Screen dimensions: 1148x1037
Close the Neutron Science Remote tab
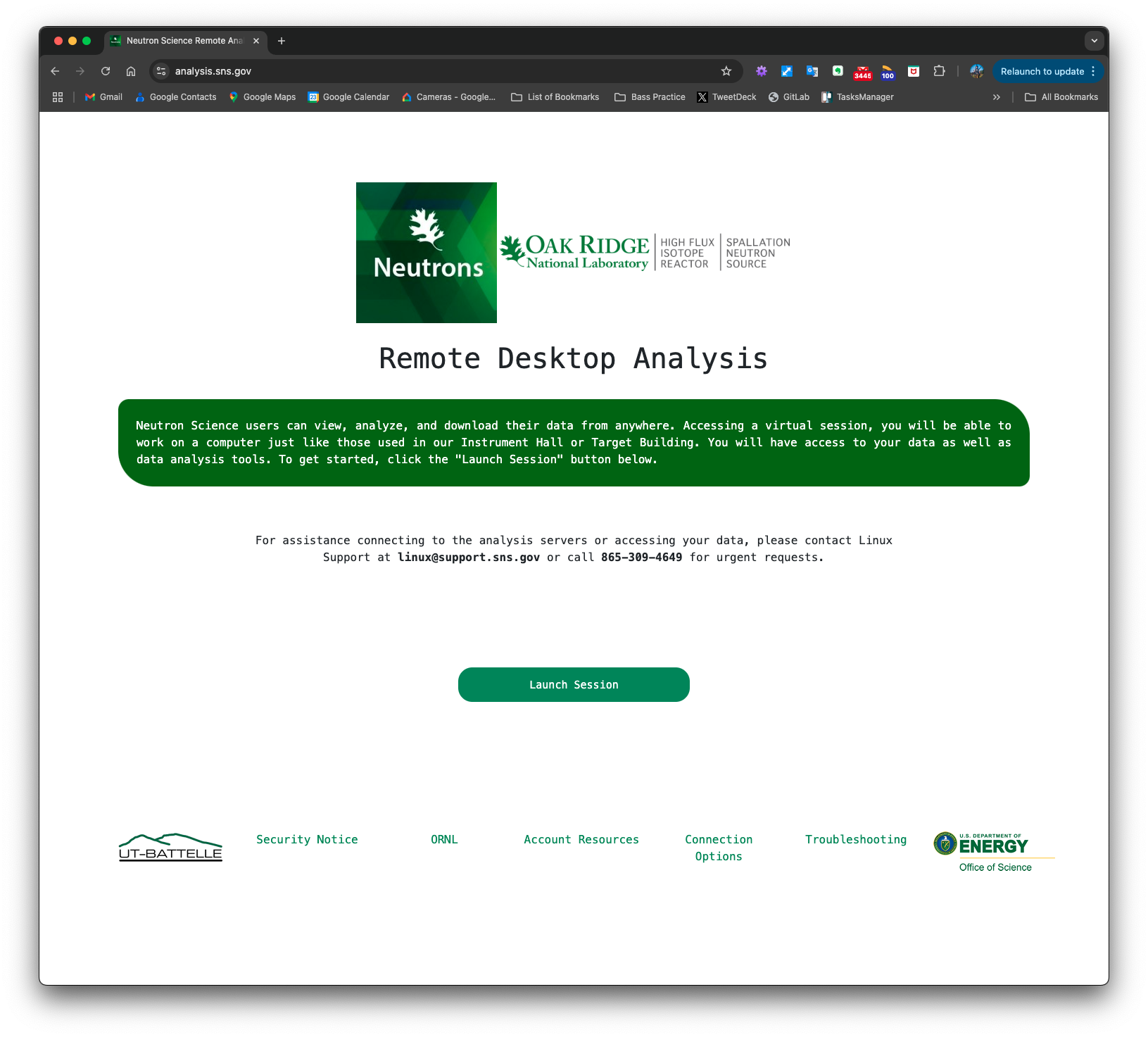(256, 41)
